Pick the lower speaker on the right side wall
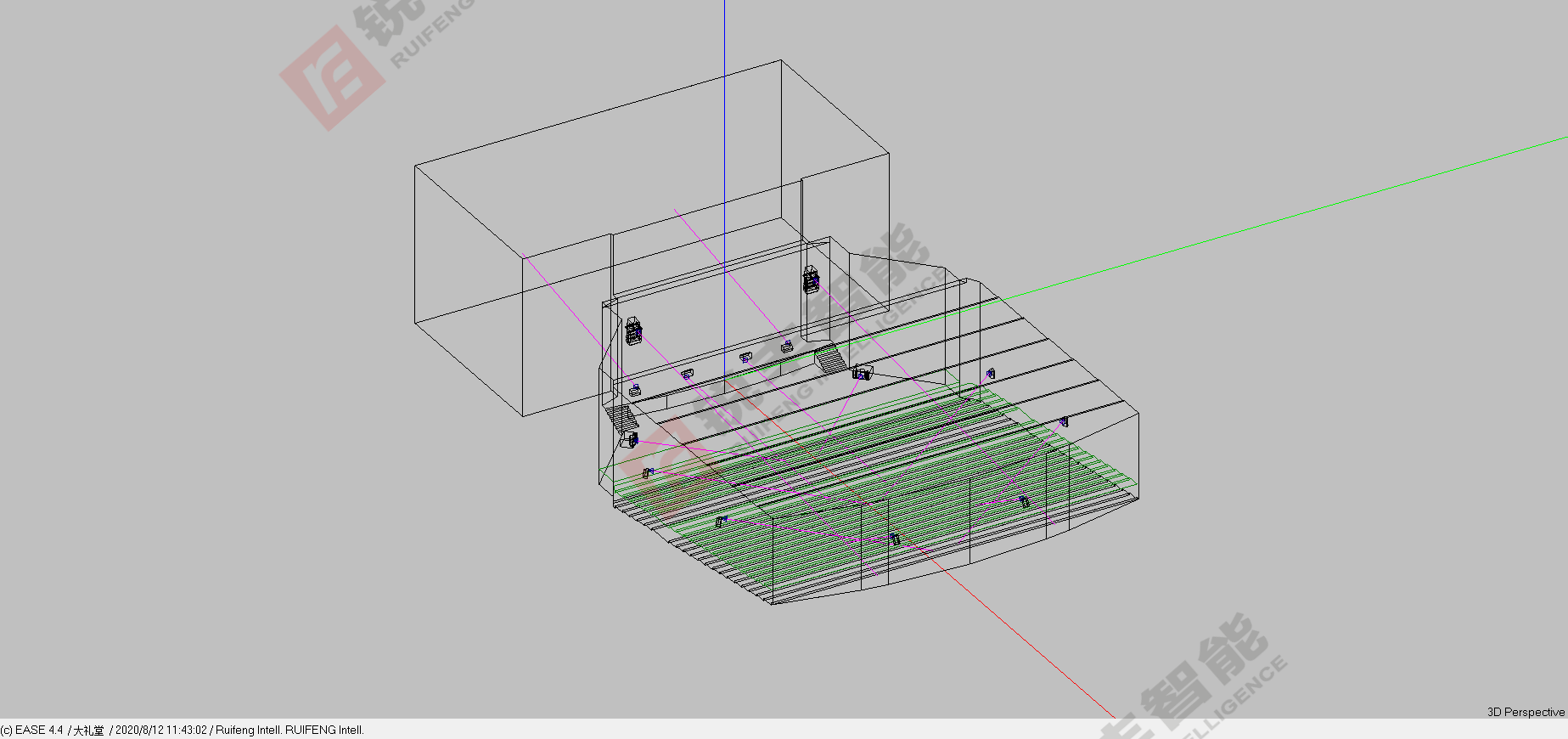Image resolution: width=1568 pixels, height=739 pixels. 1064,421
